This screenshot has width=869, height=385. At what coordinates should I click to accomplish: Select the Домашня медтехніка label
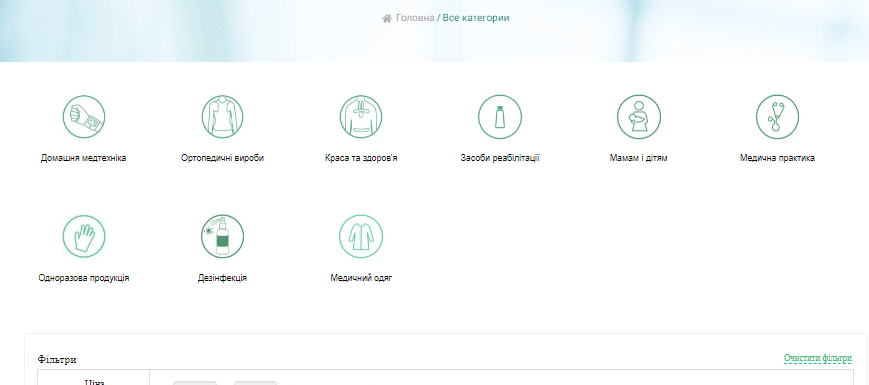click(84, 158)
